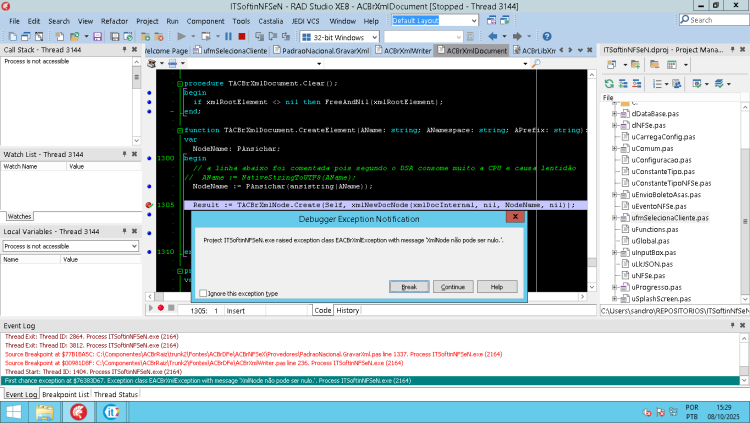Click Remove File from Project icon
The width and height of the screenshot is (750, 423).
159,36
